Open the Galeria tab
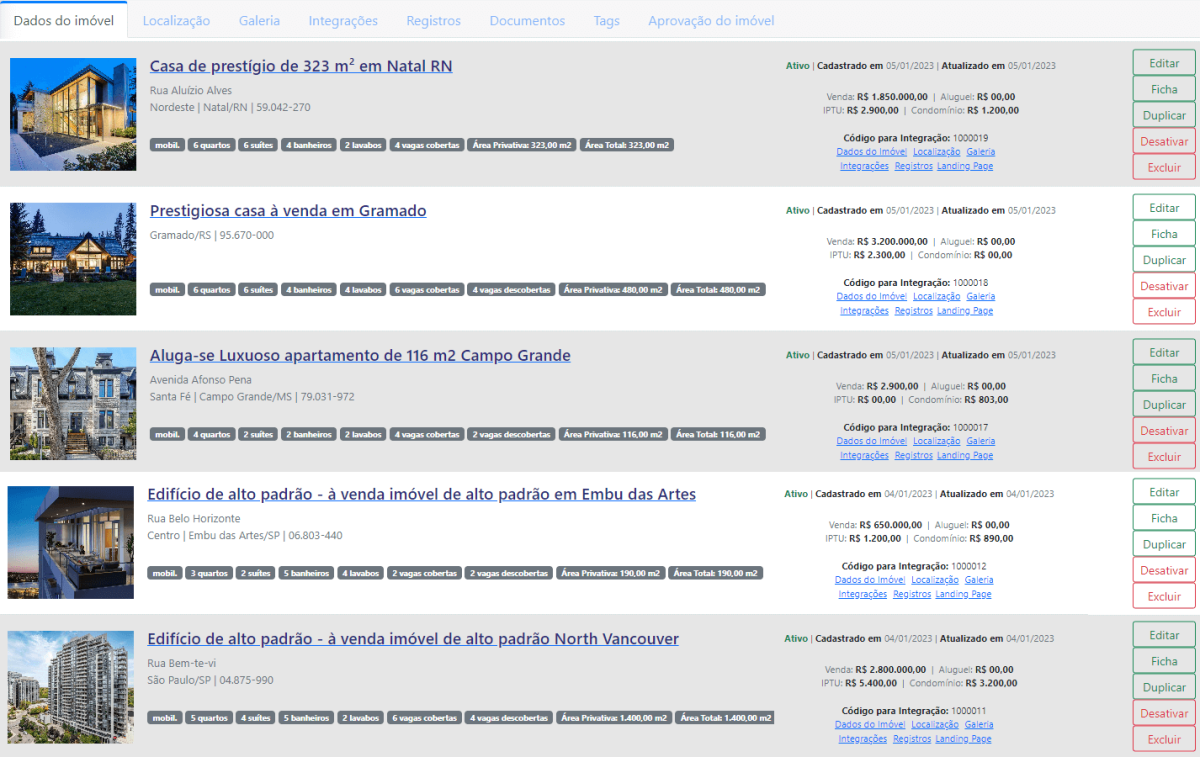This screenshot has height=757, width=1200. [259, 20]
